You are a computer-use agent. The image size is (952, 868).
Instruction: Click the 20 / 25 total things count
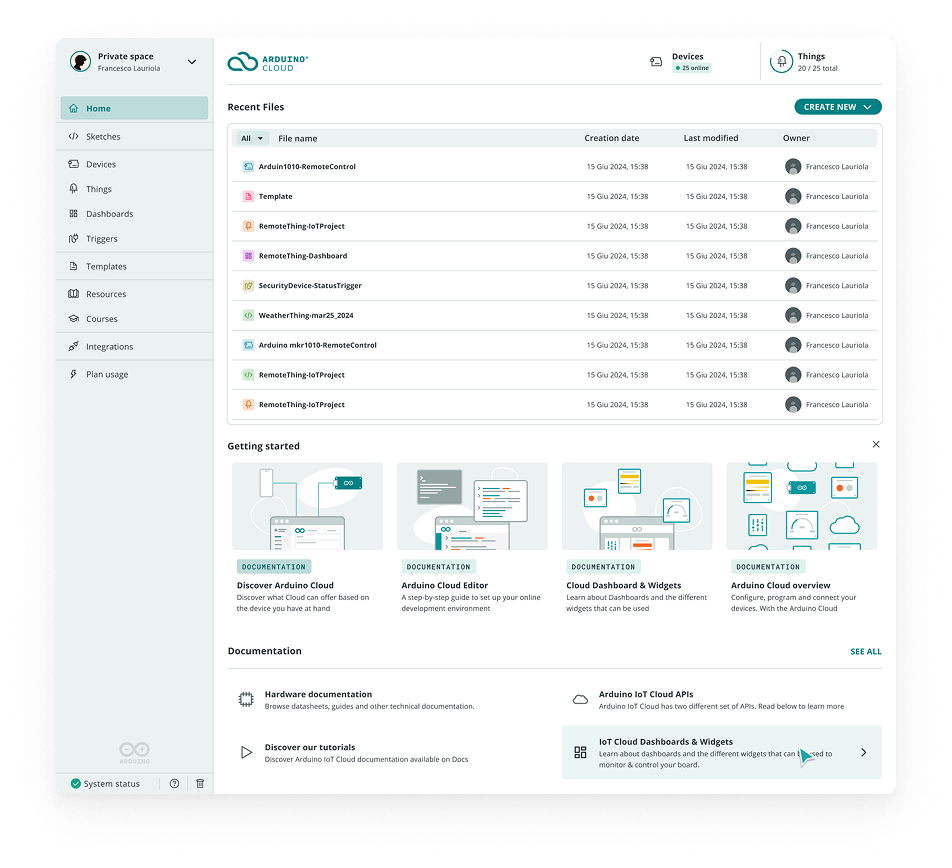[x=817, y=68]
